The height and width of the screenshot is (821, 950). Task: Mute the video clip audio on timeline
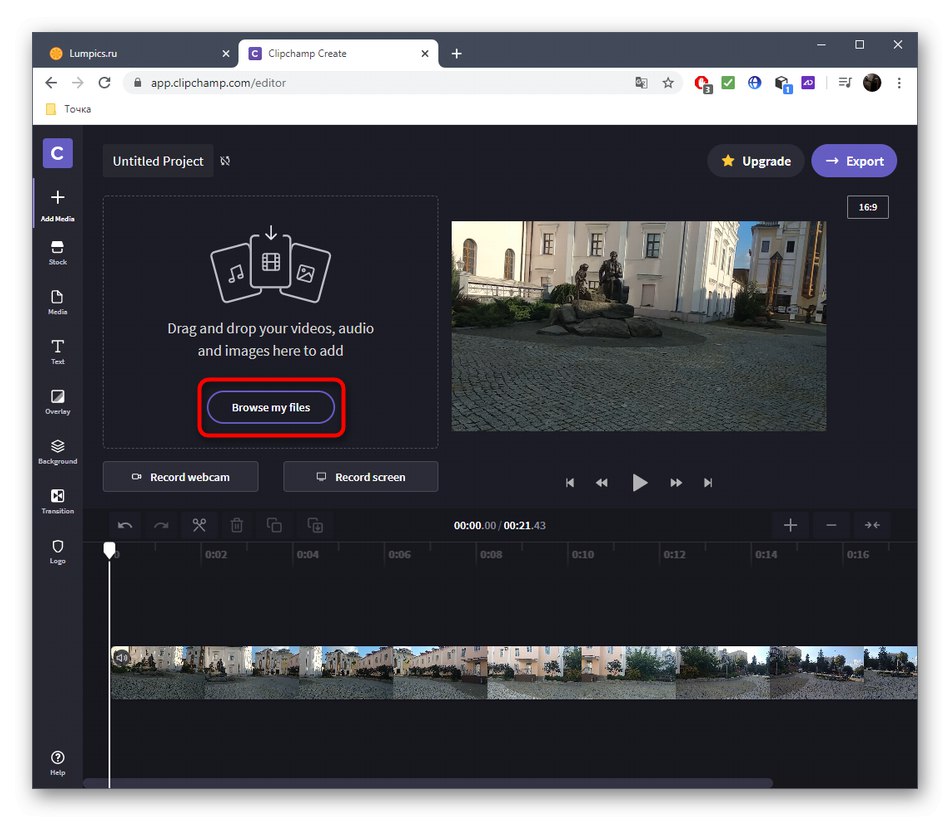(121, 658)
